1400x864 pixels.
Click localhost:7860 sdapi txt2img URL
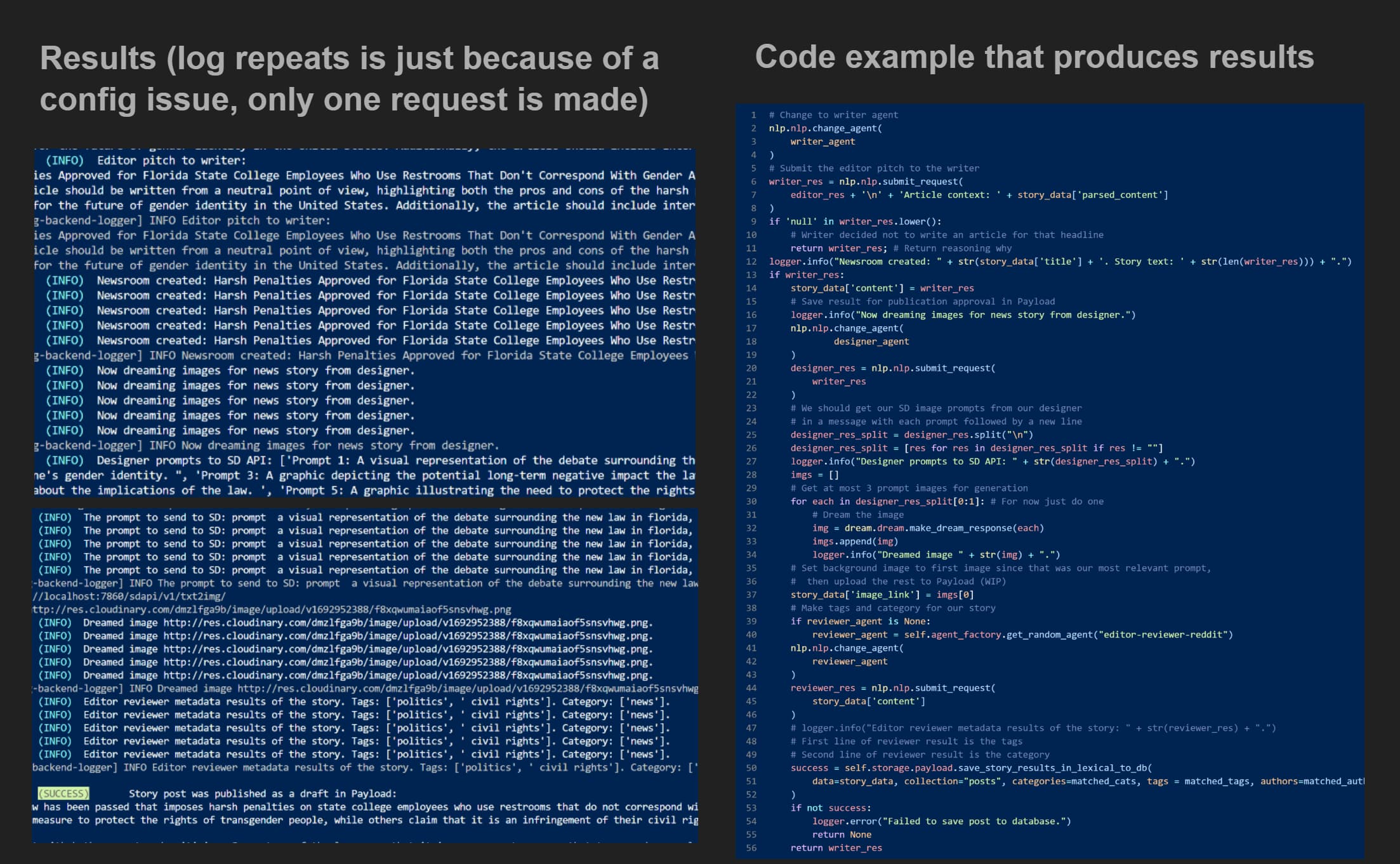coord(129,596)
